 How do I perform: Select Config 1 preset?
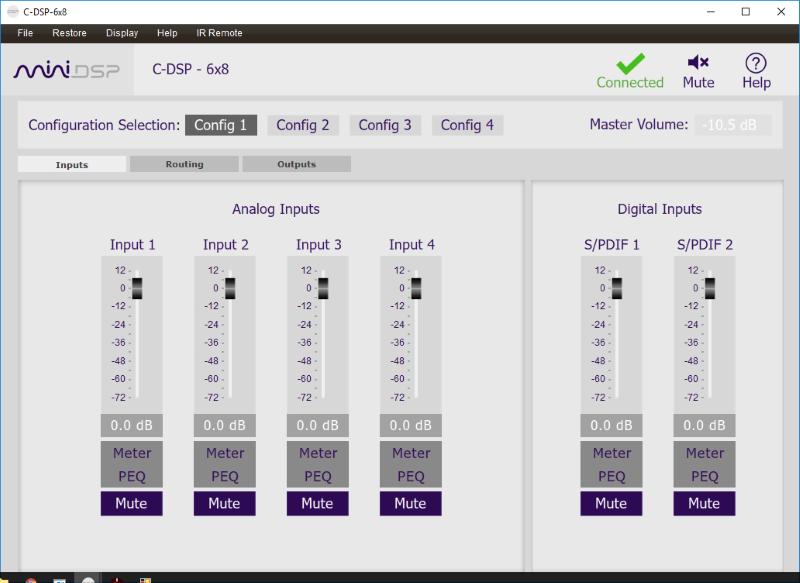(221, 125)
